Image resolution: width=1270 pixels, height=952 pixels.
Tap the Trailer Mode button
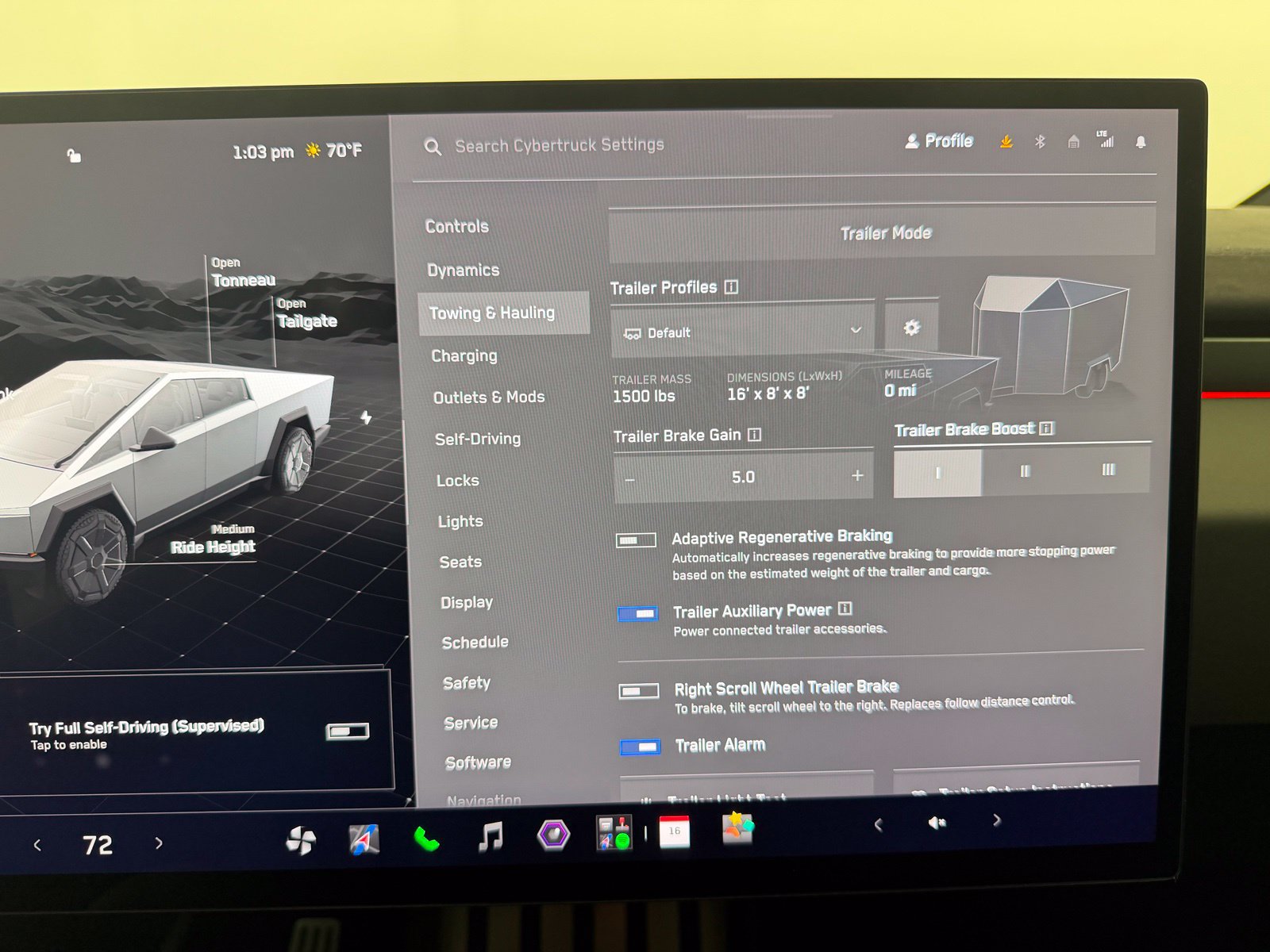tap(883, 233)
